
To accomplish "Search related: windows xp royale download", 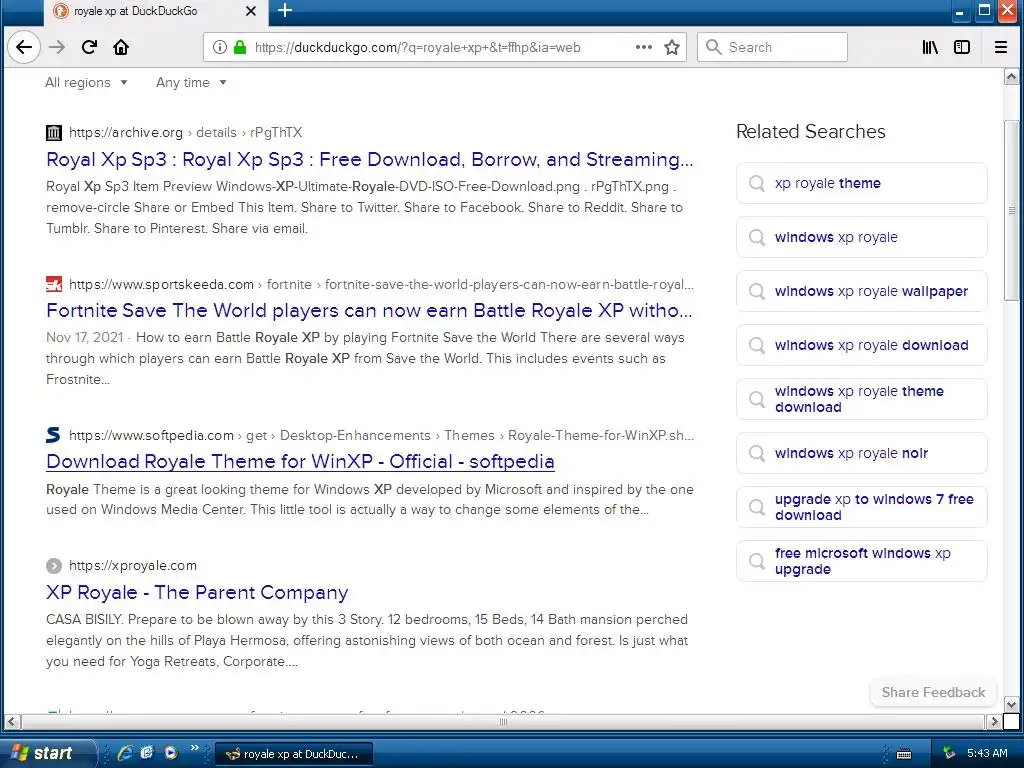I will [861, 345].
